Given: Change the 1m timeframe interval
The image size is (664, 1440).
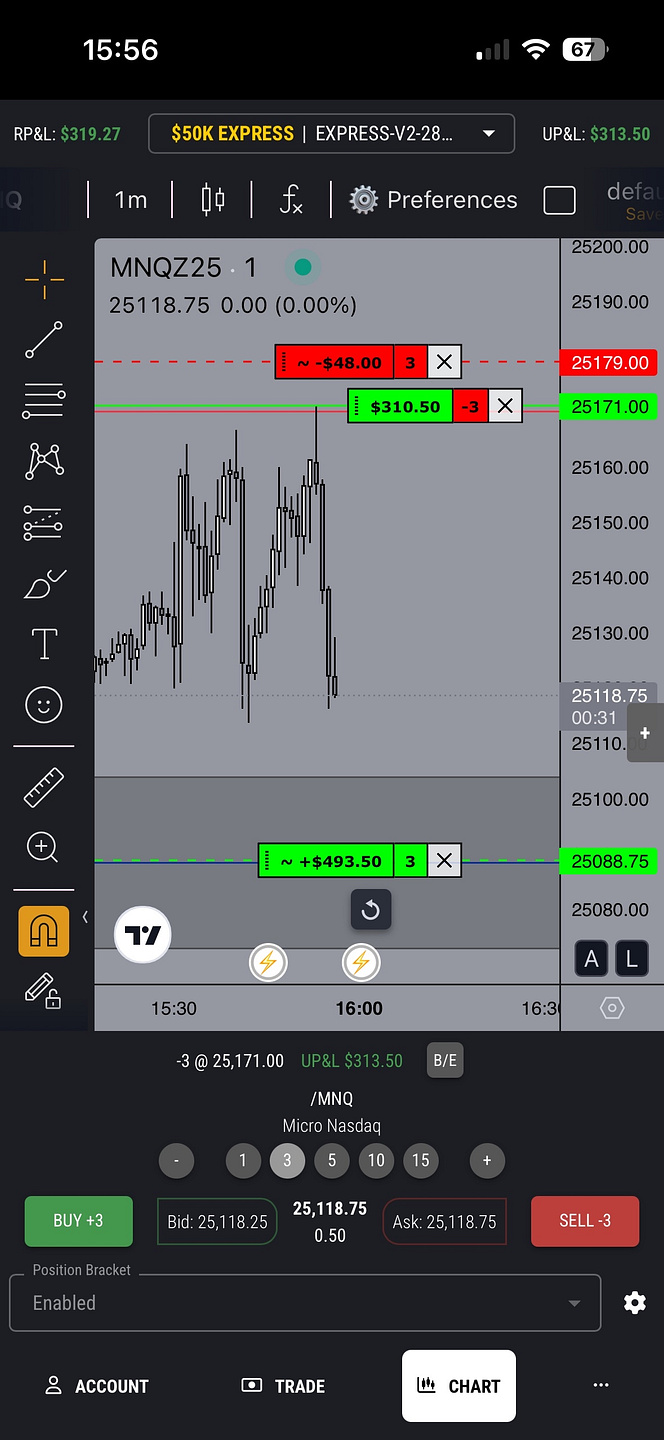Looking at the screenshot, I should click(131, 200).
